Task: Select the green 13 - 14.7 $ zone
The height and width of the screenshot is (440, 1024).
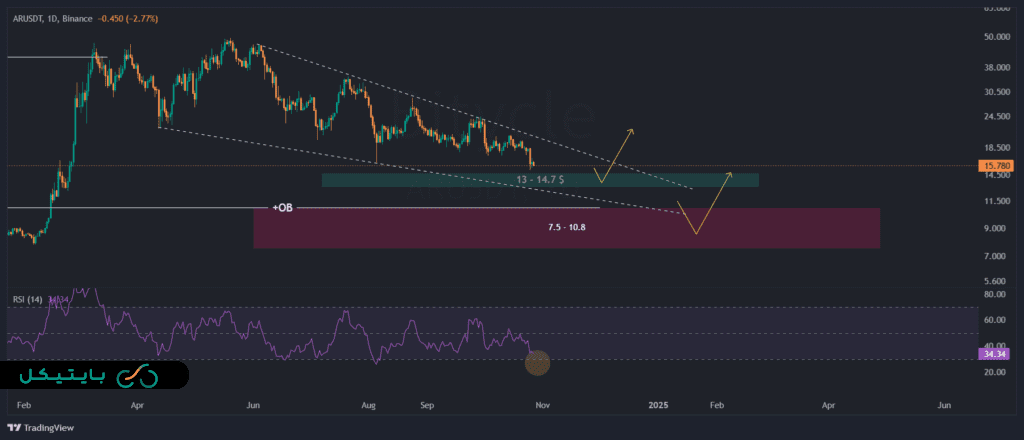Action: (540, 179)
